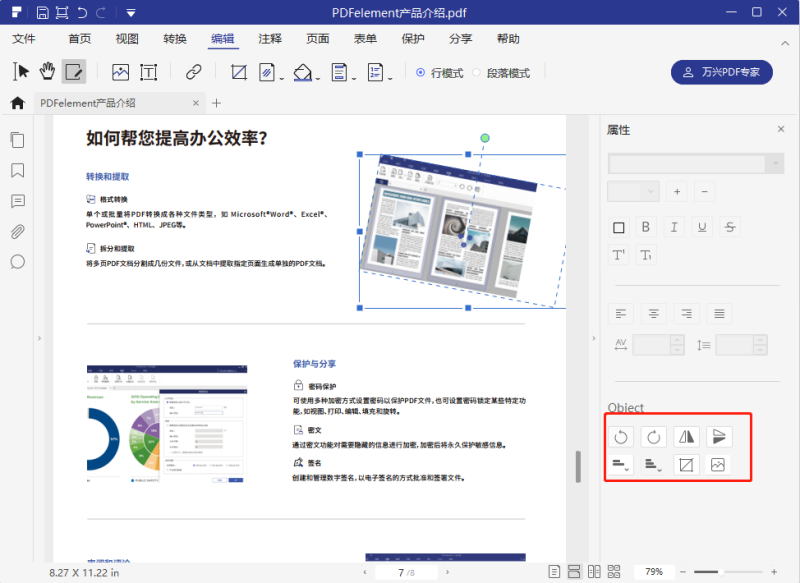Click the Link tool icon
This screenshot has width=800, height=583.
[192, 71]
